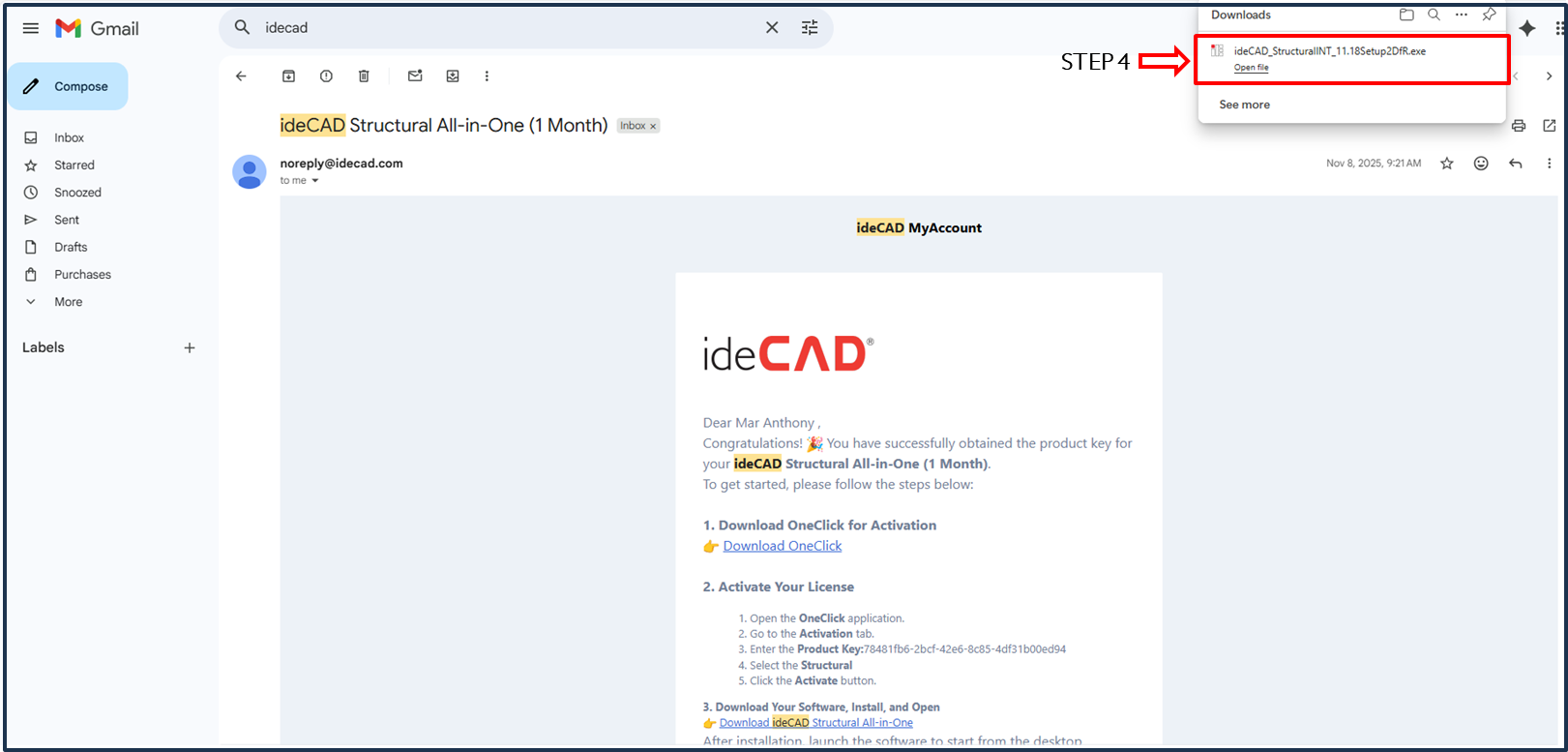1568x752 pixels.
Task: Archive this email
Action: [288, 75]
